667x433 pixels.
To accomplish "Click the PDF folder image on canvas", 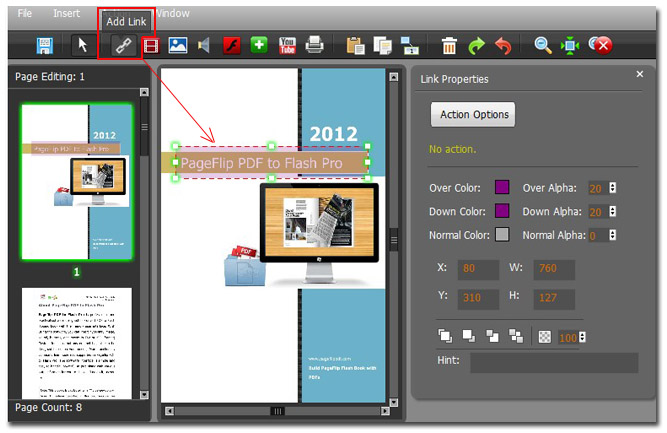I will coord(244,265).
